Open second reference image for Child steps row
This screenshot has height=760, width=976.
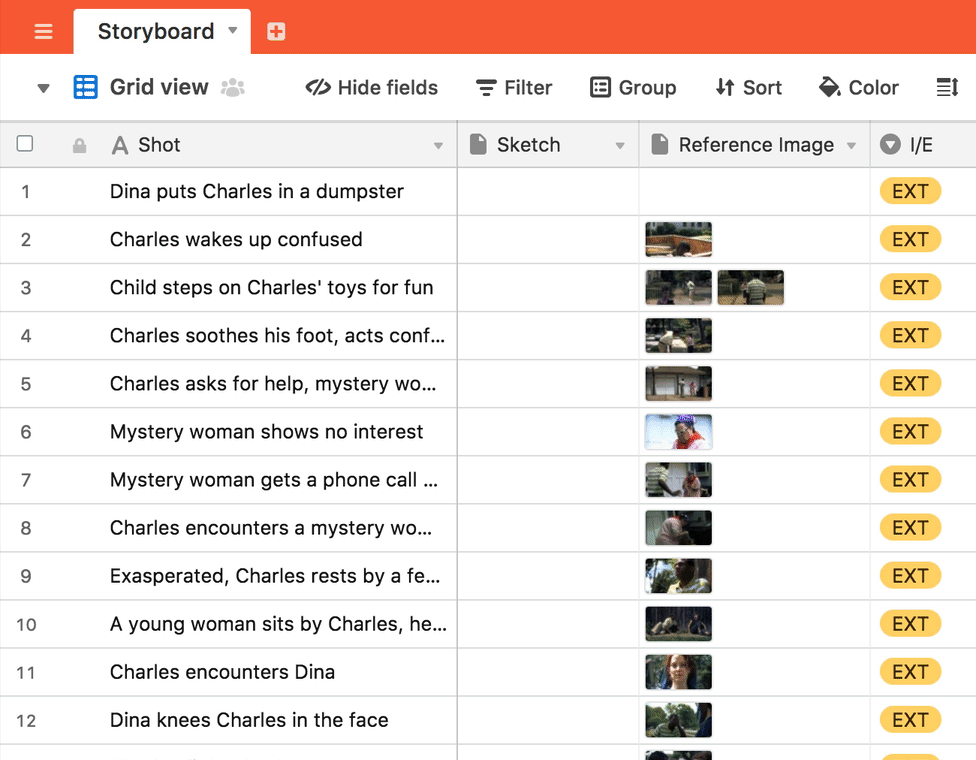(x=751, y=288)
